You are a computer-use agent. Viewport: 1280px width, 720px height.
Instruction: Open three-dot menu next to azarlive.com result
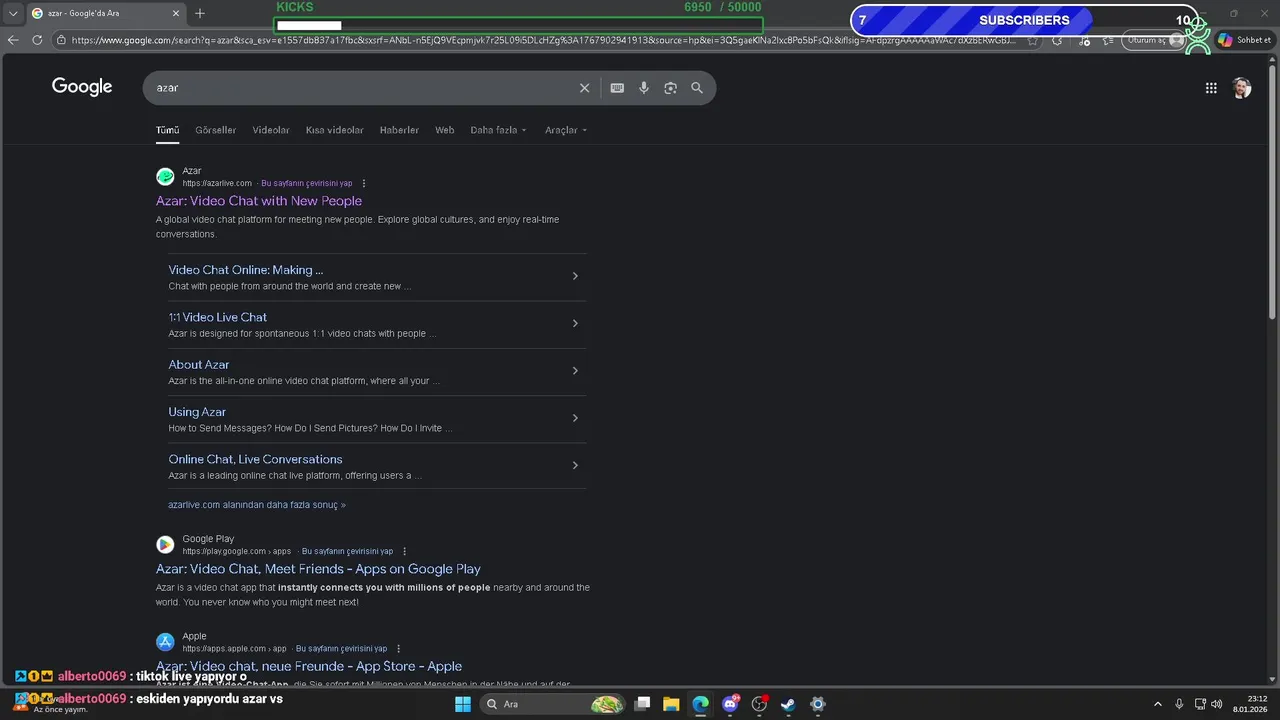364,184
